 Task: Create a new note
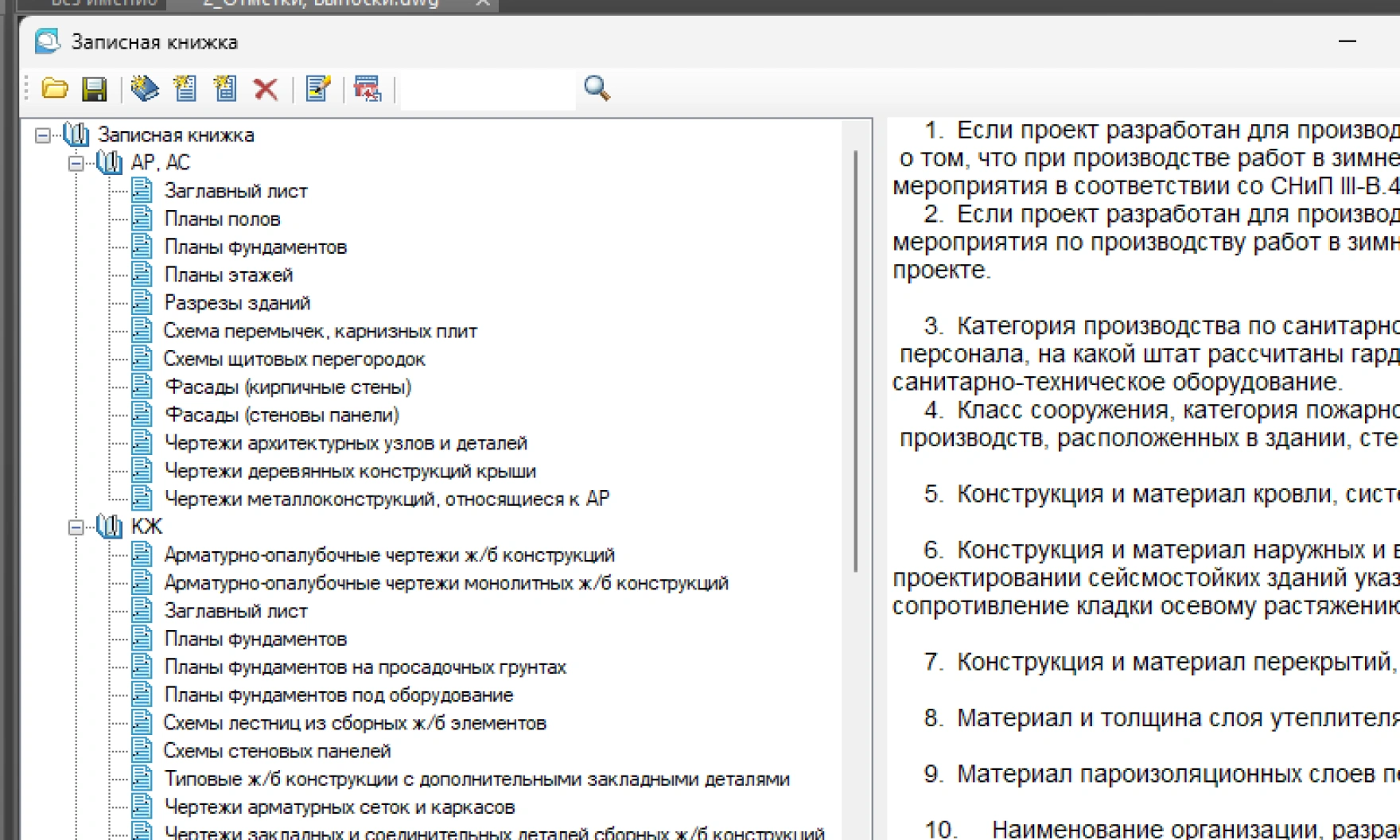point(185,90)
